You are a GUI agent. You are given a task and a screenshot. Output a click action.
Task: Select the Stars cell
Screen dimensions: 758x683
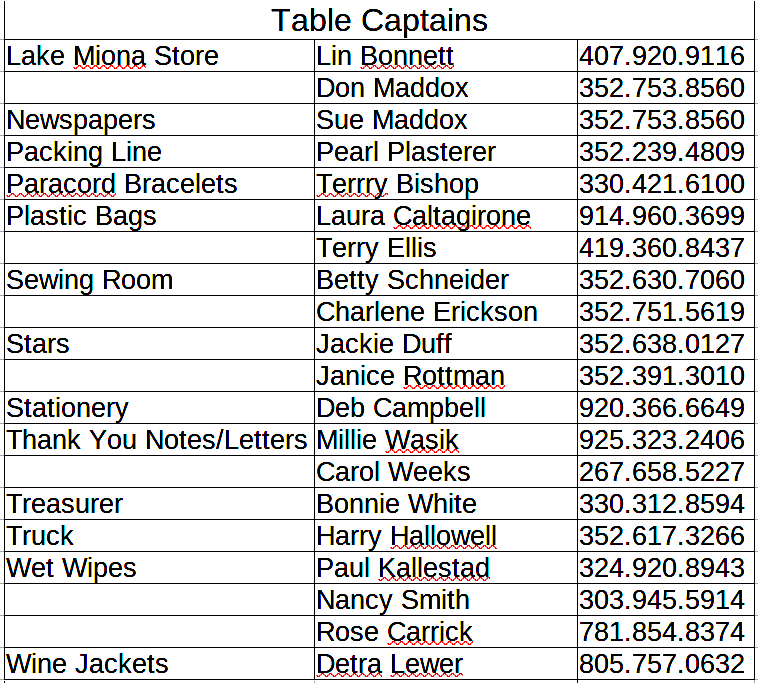[x=38, y=344]
